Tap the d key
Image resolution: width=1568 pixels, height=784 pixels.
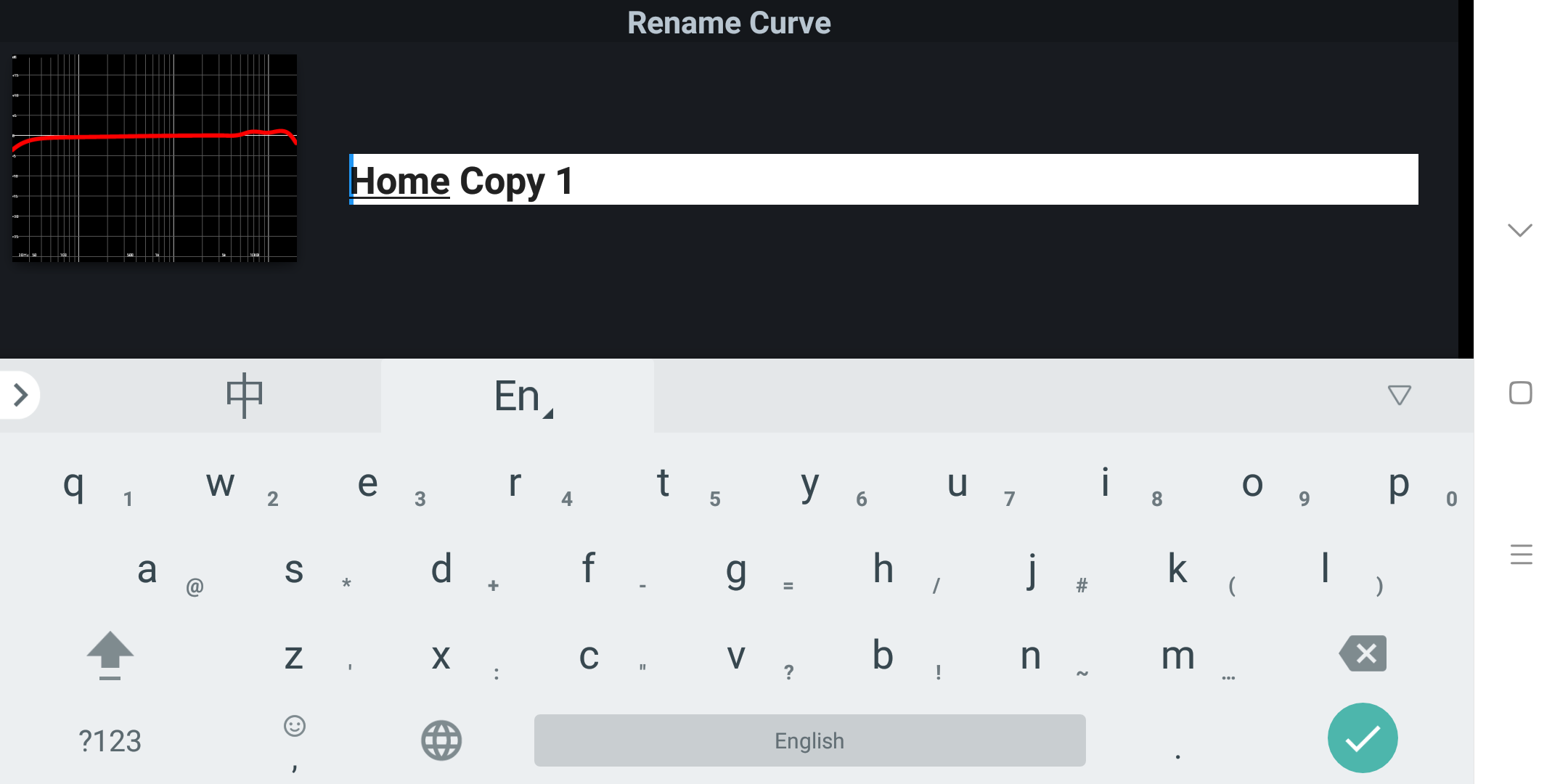[x=441, y=569]
